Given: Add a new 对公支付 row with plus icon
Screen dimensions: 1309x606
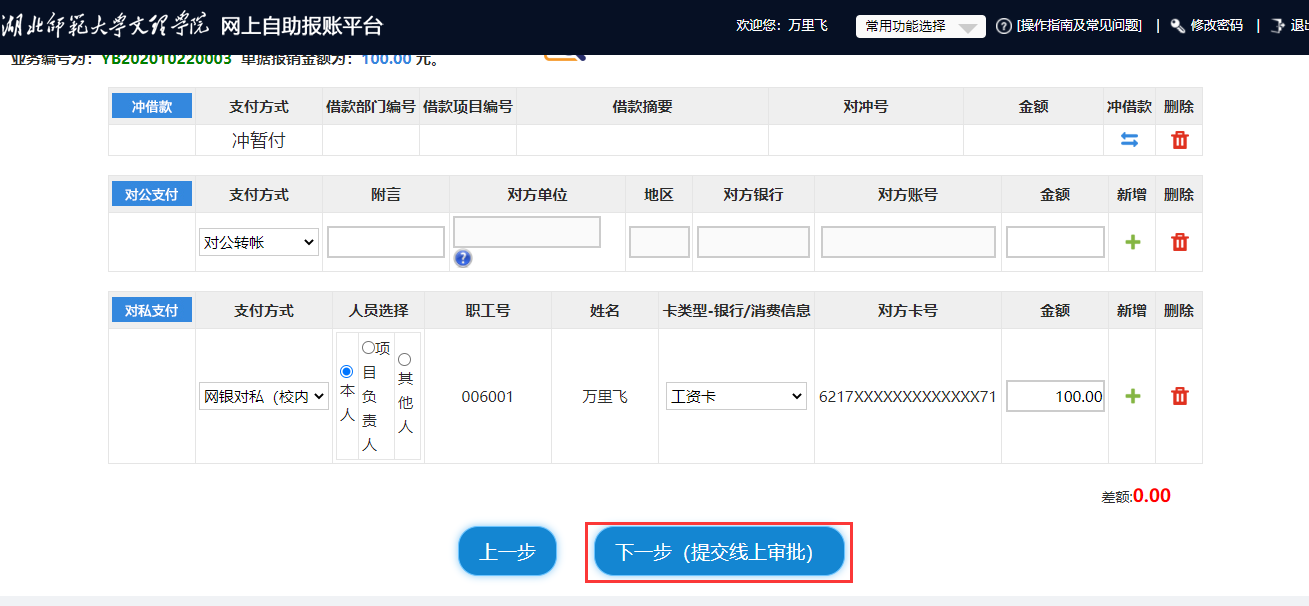Looking at the screenshot, I should [1132, 242].
